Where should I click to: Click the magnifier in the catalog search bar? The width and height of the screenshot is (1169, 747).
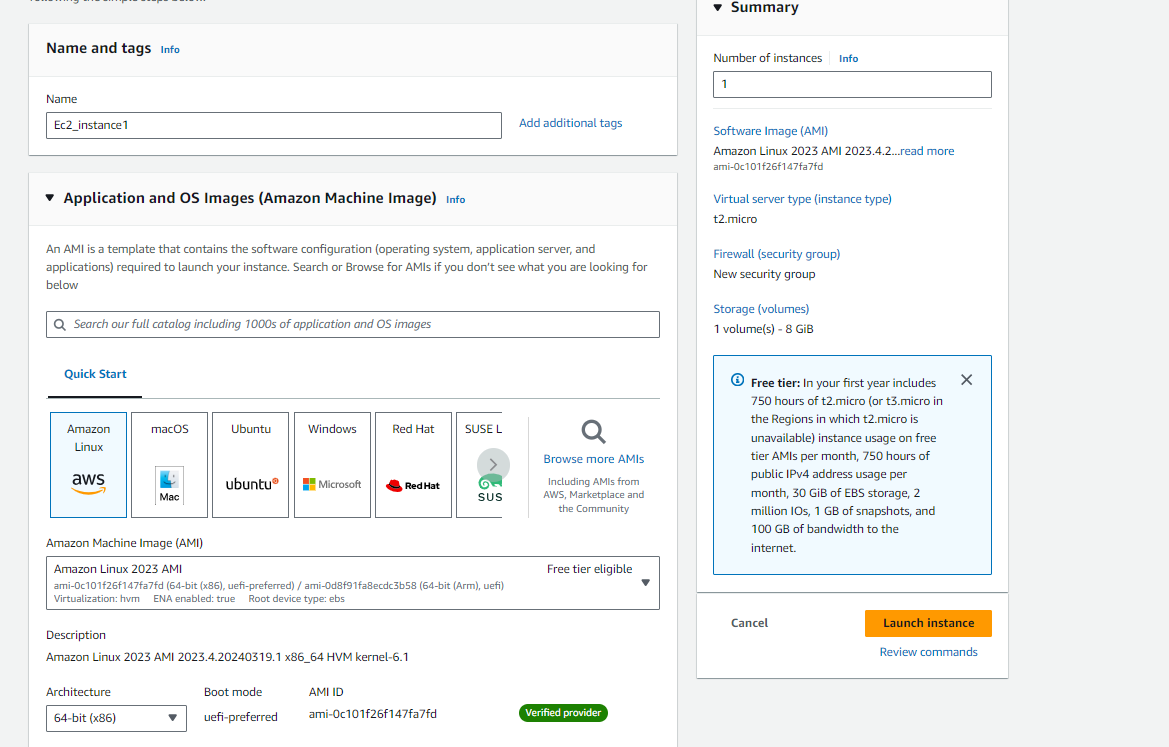[x=61, y=324]
